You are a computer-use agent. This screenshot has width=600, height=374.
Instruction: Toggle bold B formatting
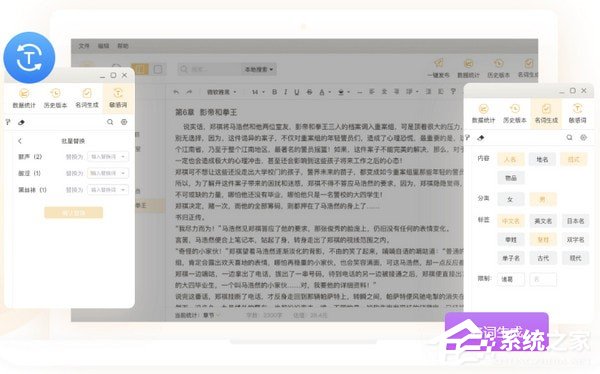pos(274,92)
